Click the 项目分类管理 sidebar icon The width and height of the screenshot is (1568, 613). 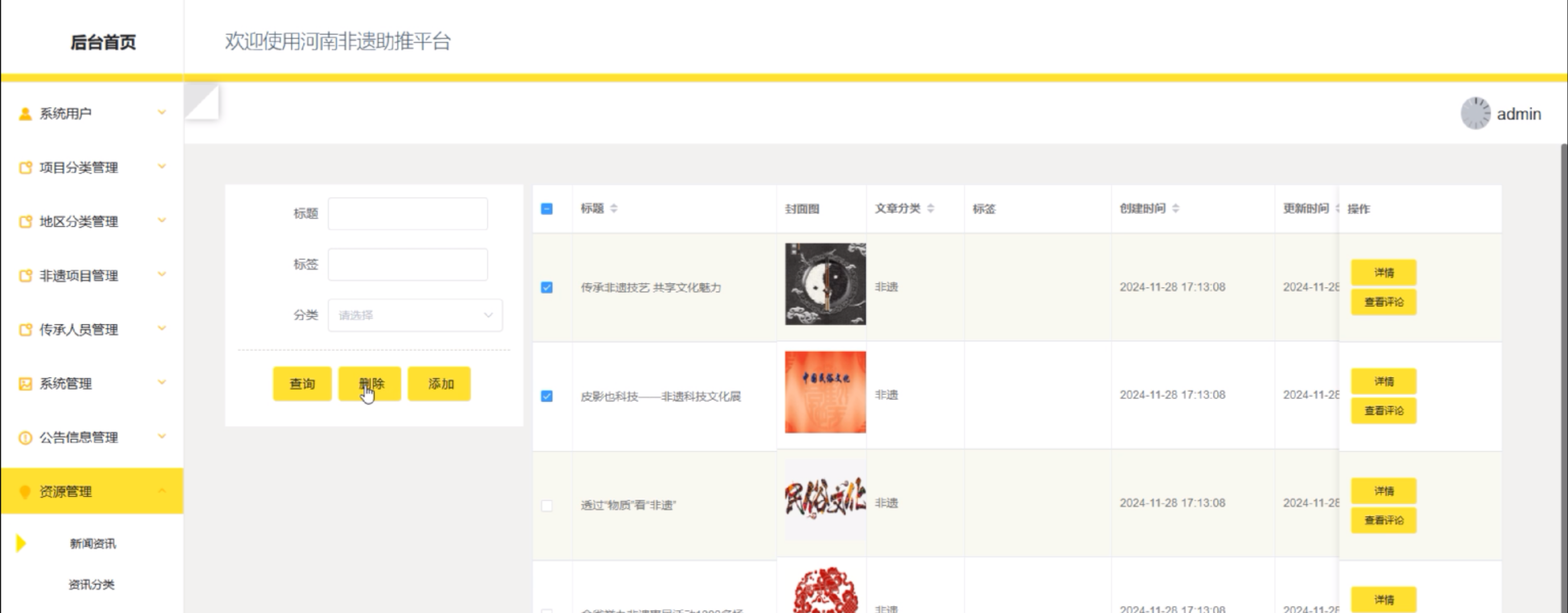tap(25, 168)
